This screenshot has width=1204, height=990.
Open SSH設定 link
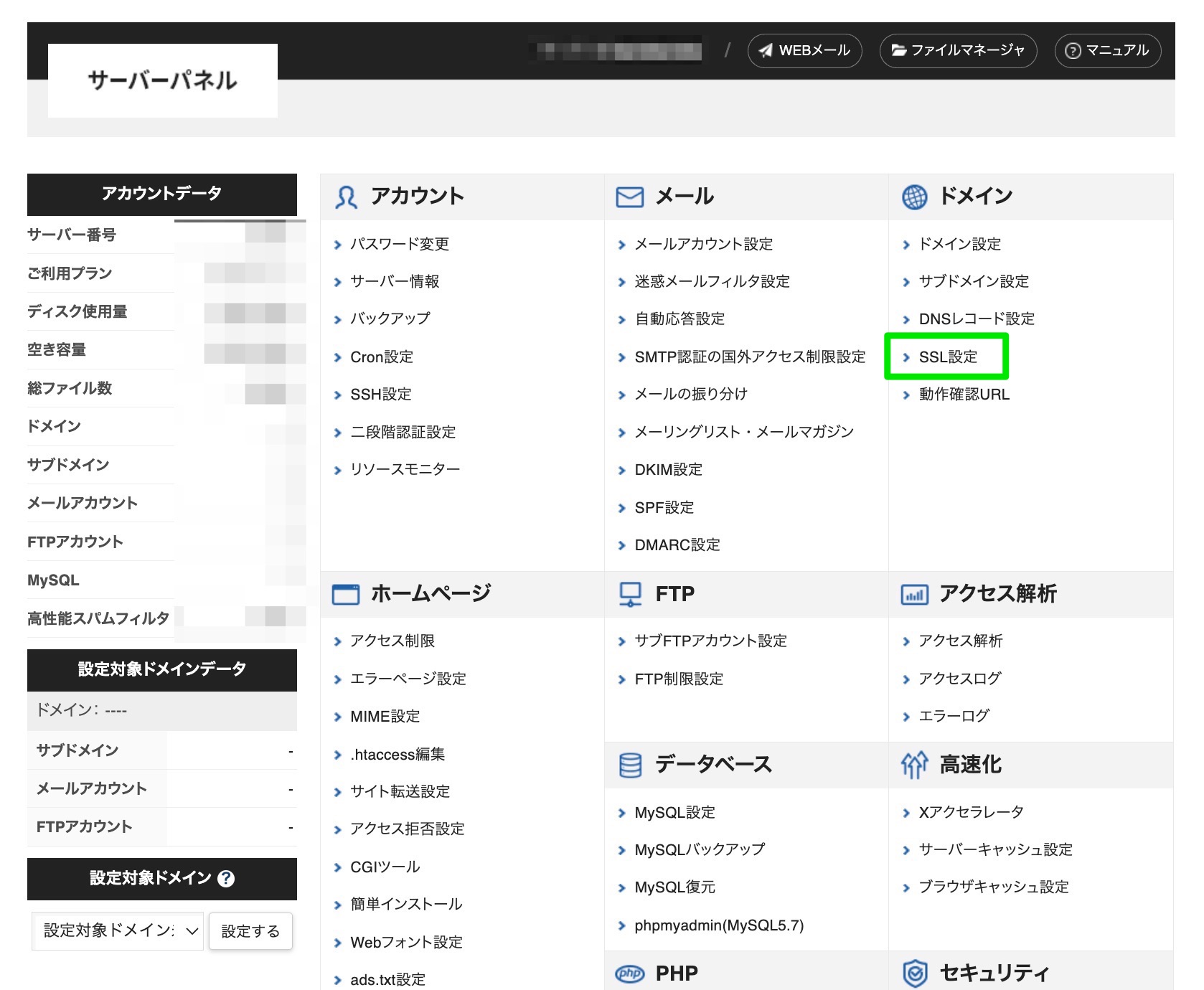[x=381, y=394]
